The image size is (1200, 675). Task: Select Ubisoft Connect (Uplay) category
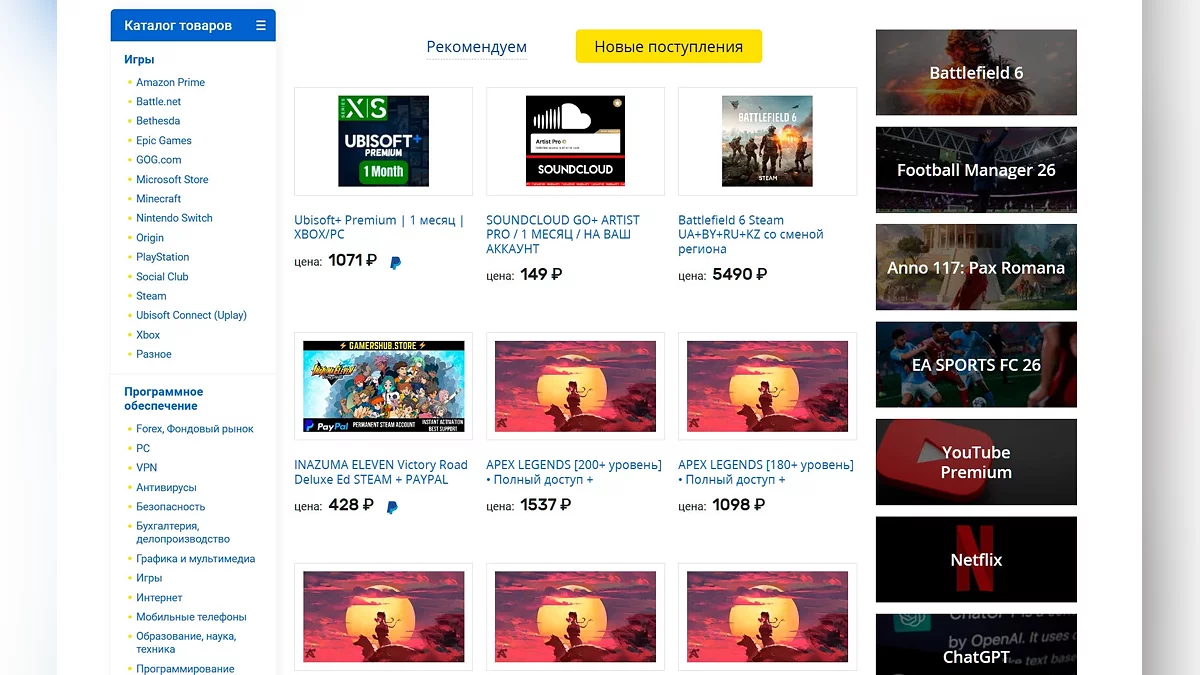pyautogui.click(x=191, y=315)
